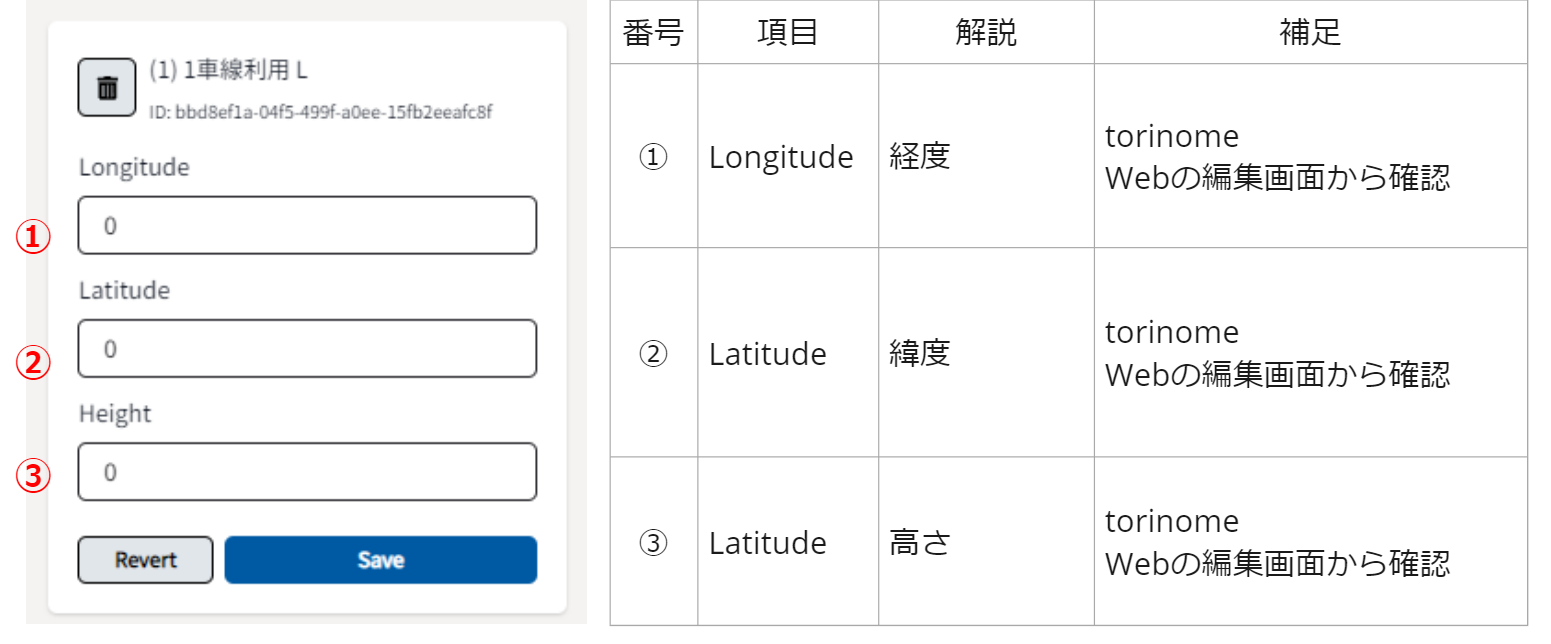1551x644 pixels.
Task: Select the 高さ cell in the table
Action: pyautogui.click(x=919, y=543)
